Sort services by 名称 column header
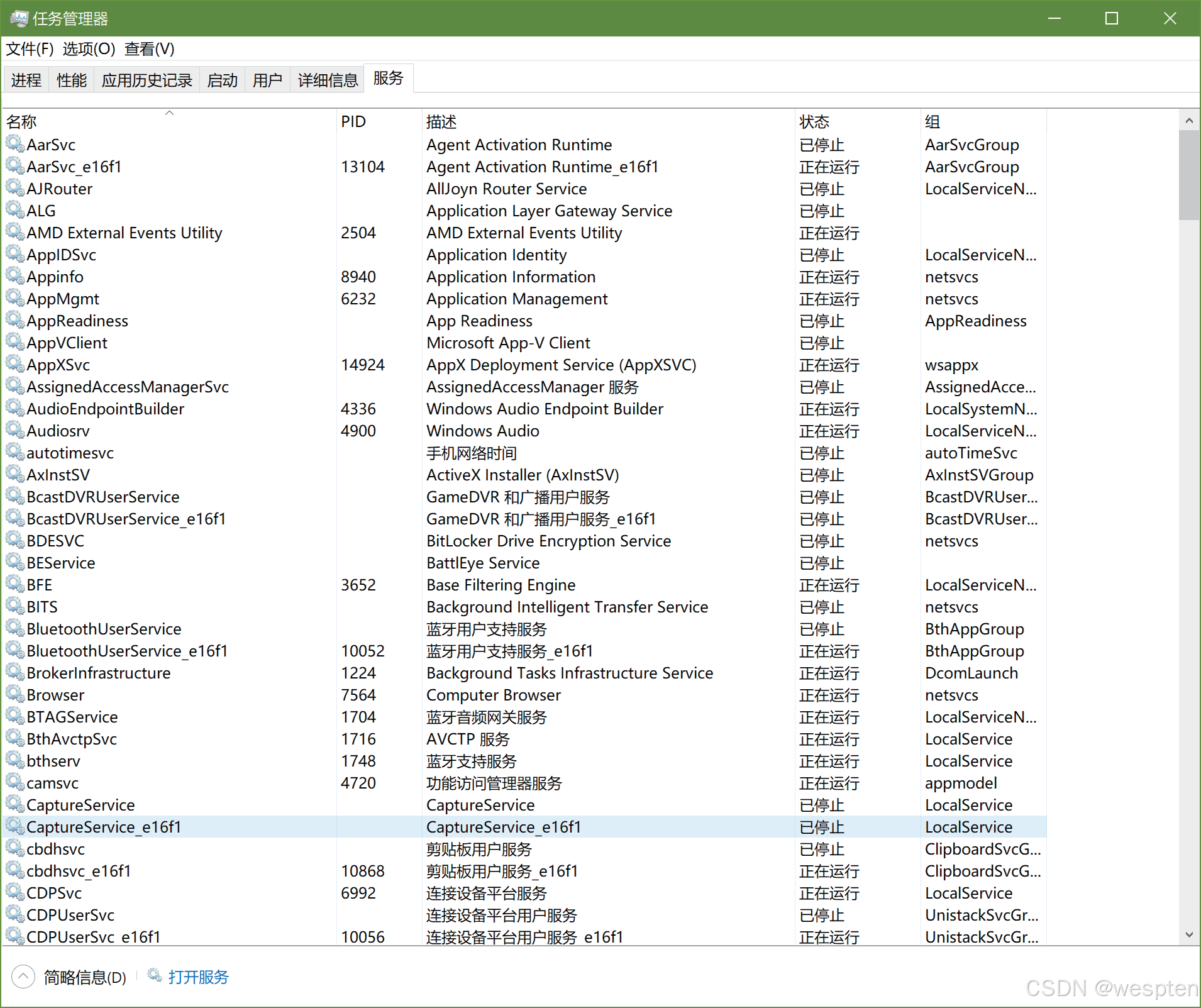 170,121
